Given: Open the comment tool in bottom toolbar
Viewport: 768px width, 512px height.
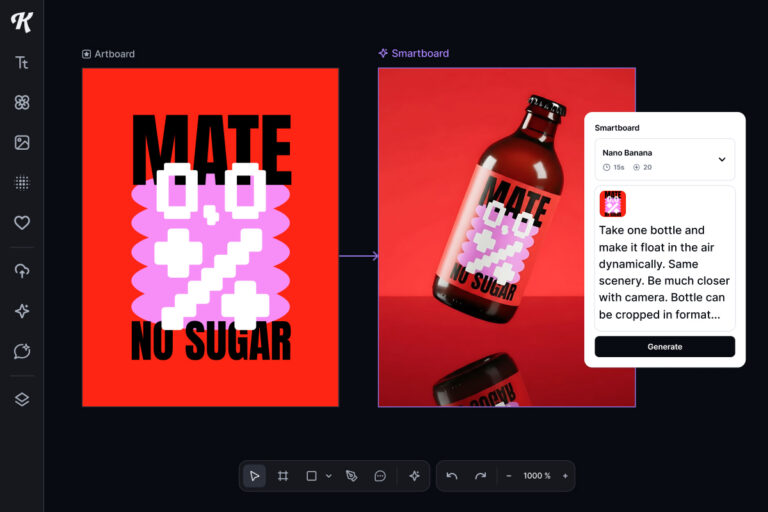Looking at the screenshot, I should (380, 476).
